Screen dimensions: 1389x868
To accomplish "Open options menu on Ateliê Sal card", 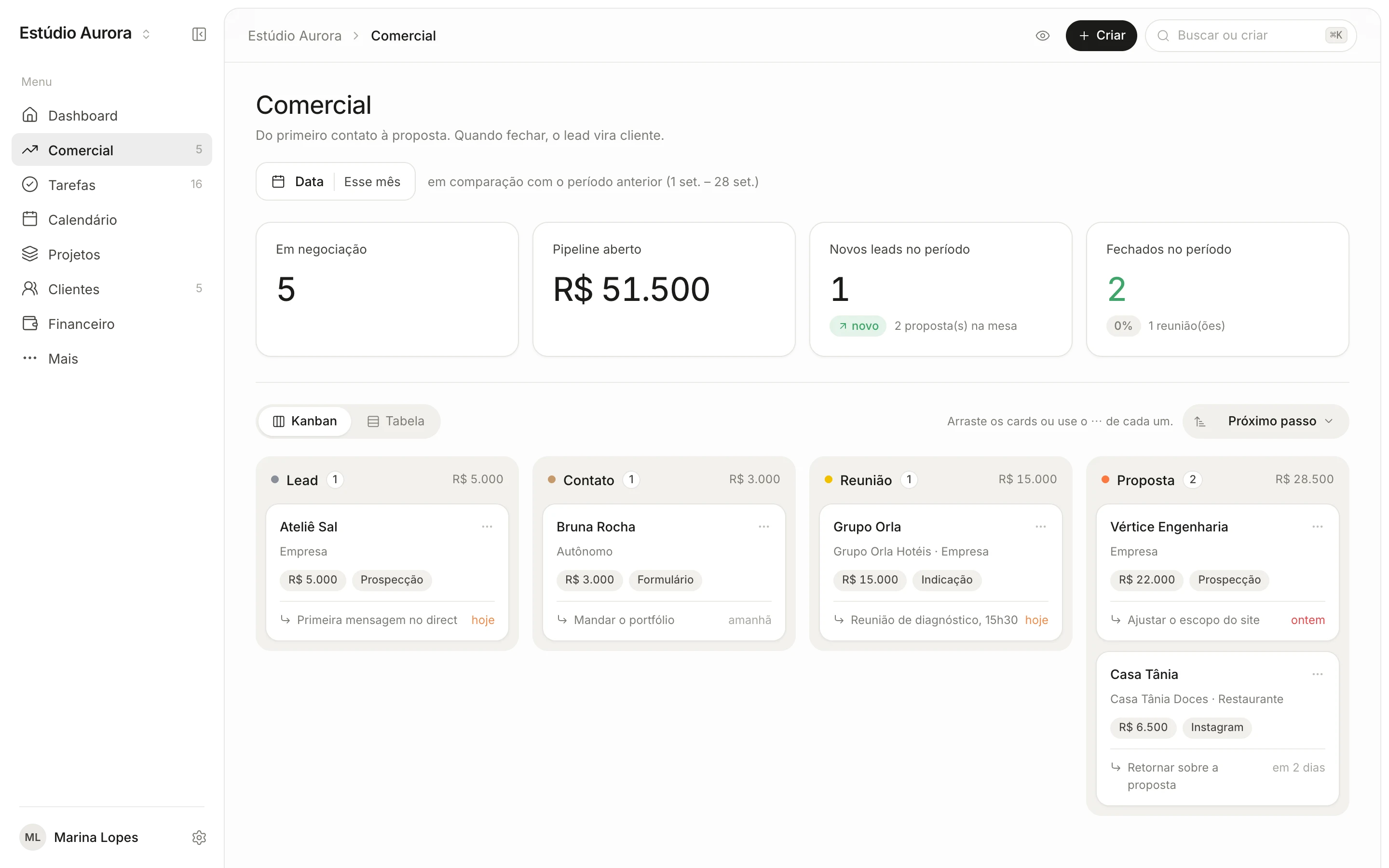I will (x=487, y=527).
